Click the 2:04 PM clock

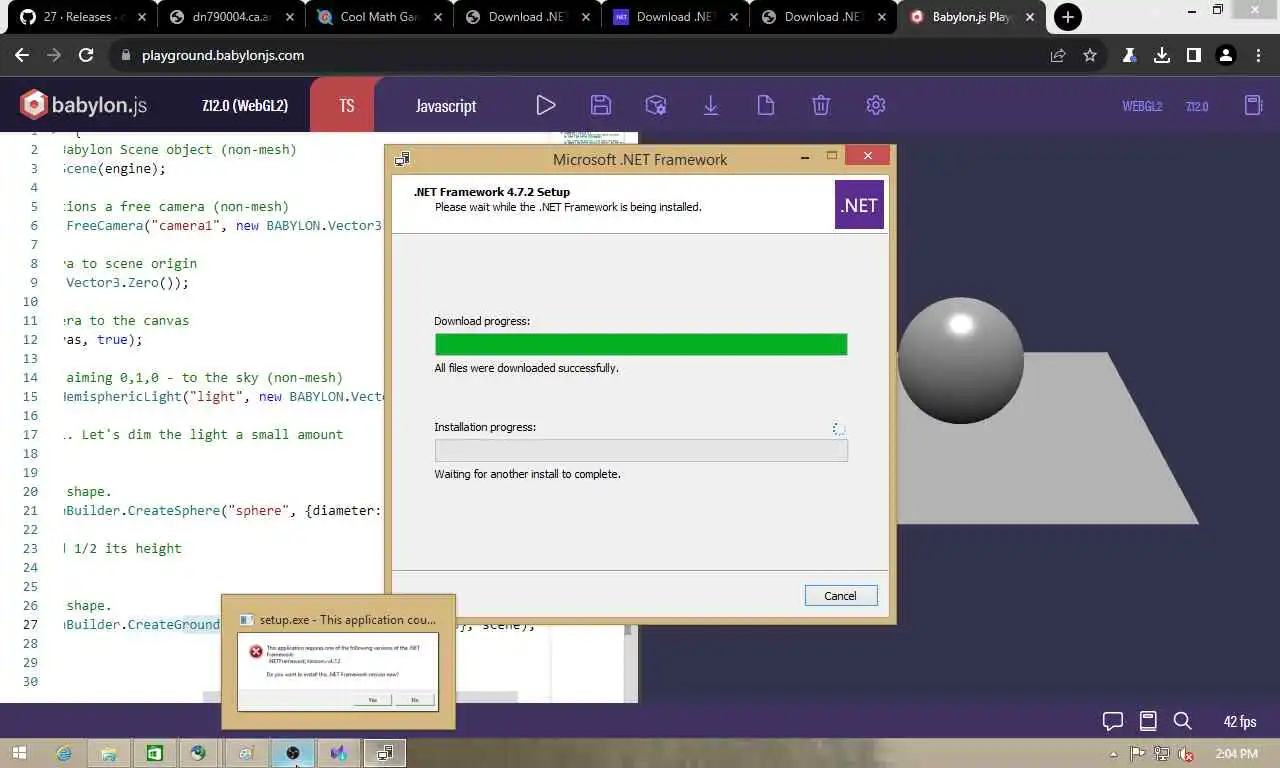(x=1237, y=754)
